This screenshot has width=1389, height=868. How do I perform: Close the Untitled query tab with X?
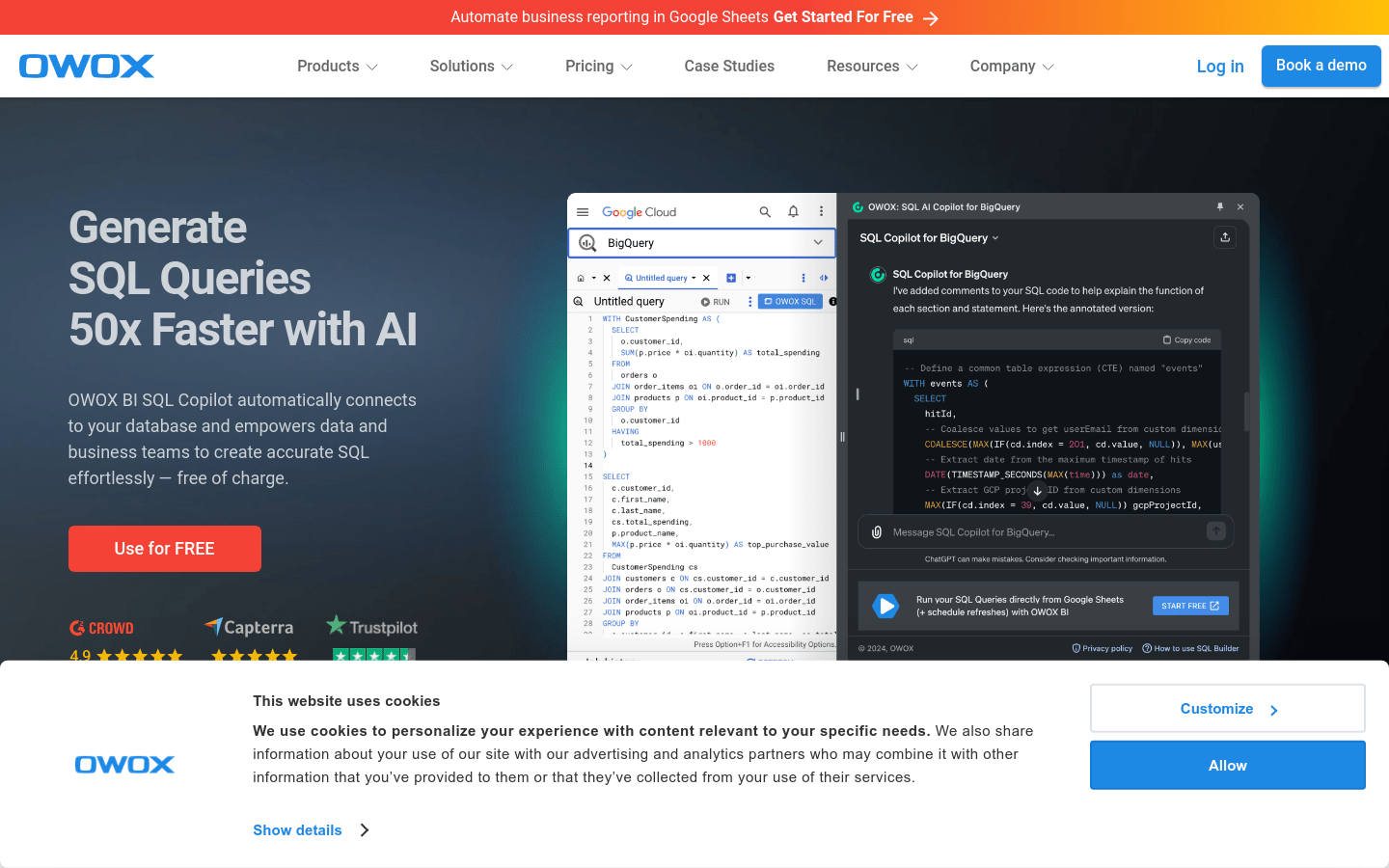coord(706,278)
